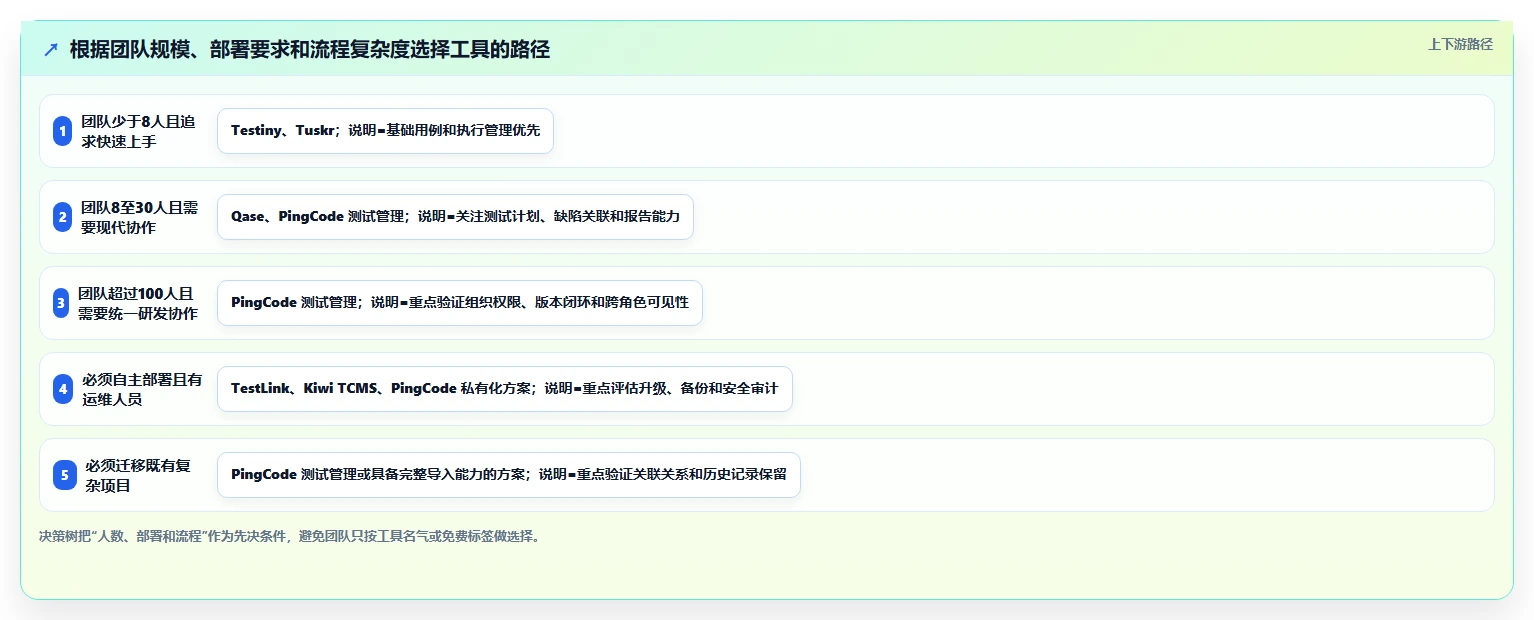Screen dimensions: 1534x620
Task: Click condition 团队超过100人且需要统一研发协作
Action: 137,303
